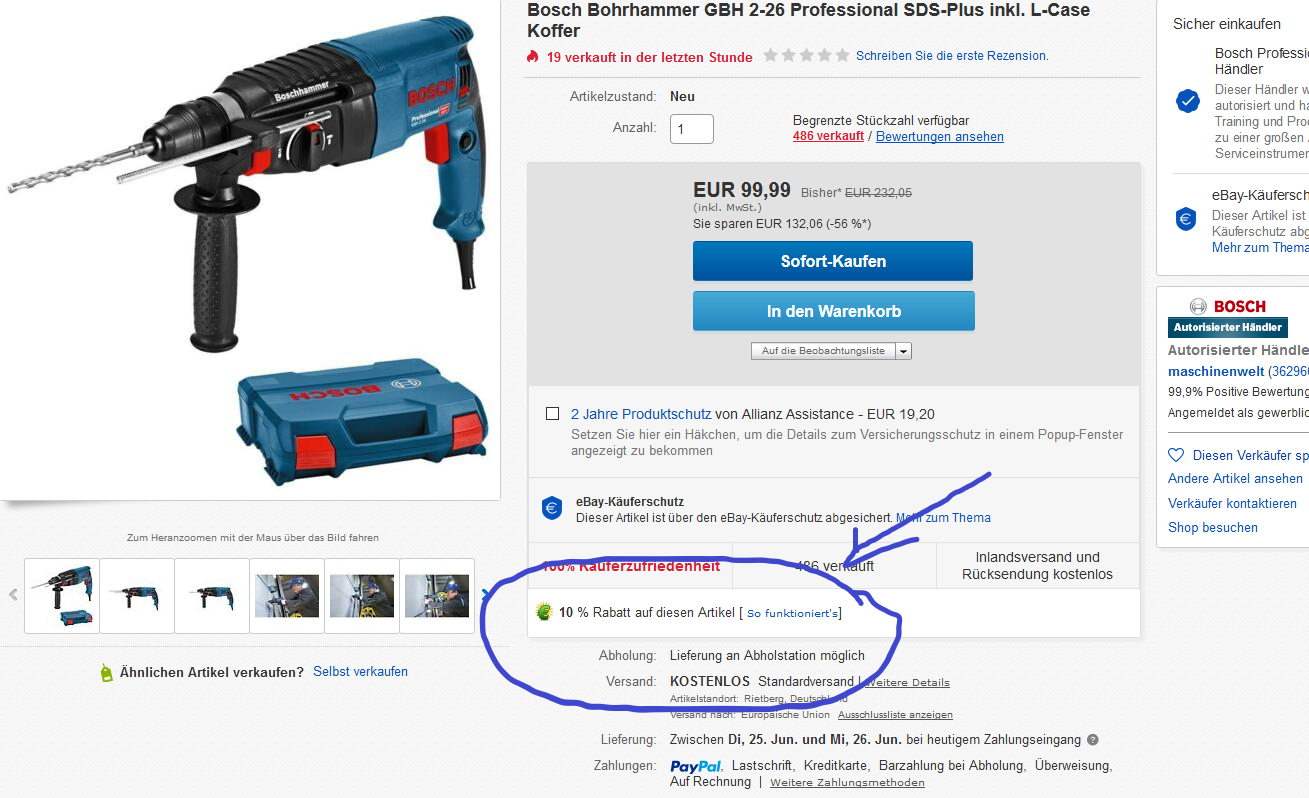Open the Shop besuchen link

coord(1213,527)
